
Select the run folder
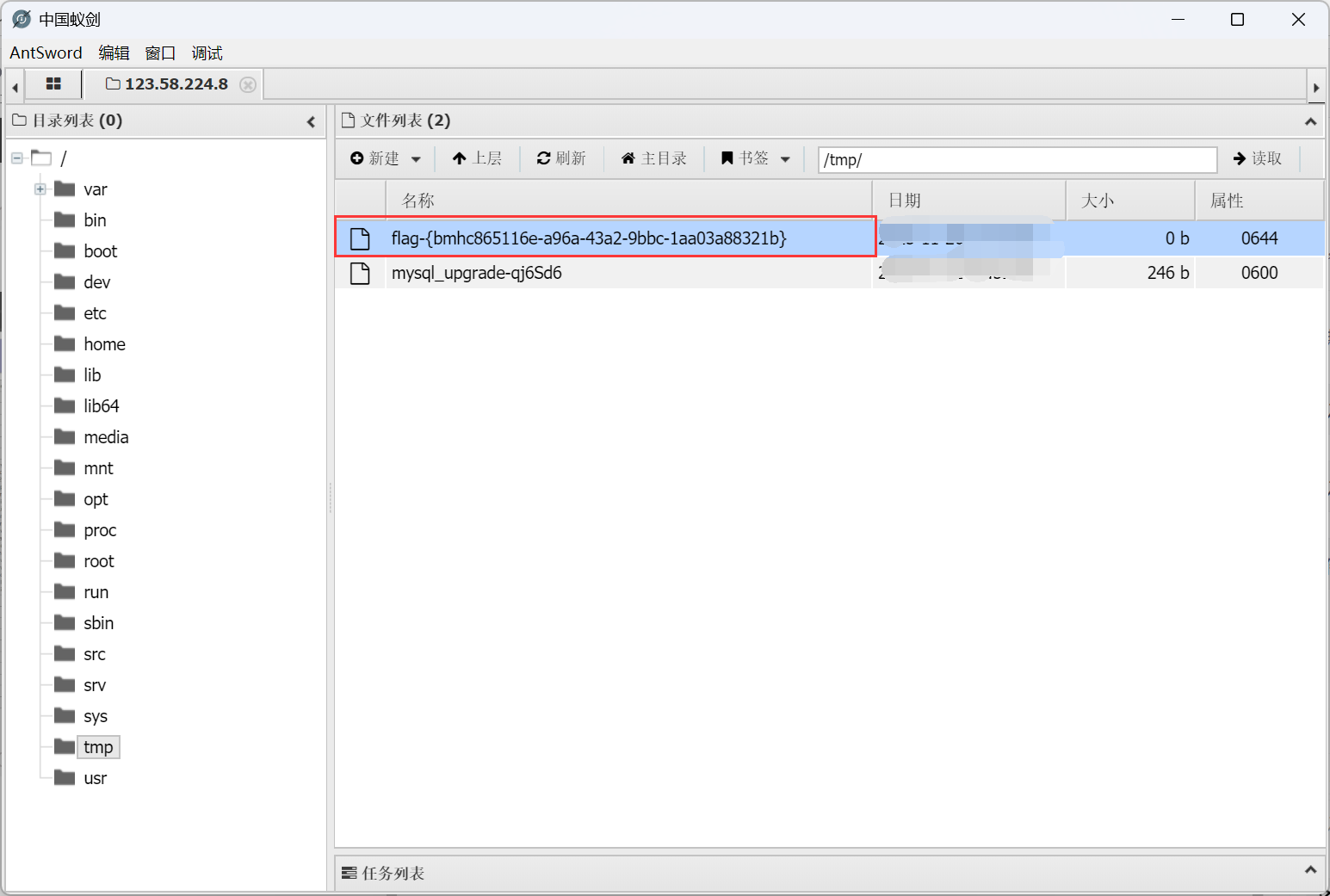coord(96,592)
